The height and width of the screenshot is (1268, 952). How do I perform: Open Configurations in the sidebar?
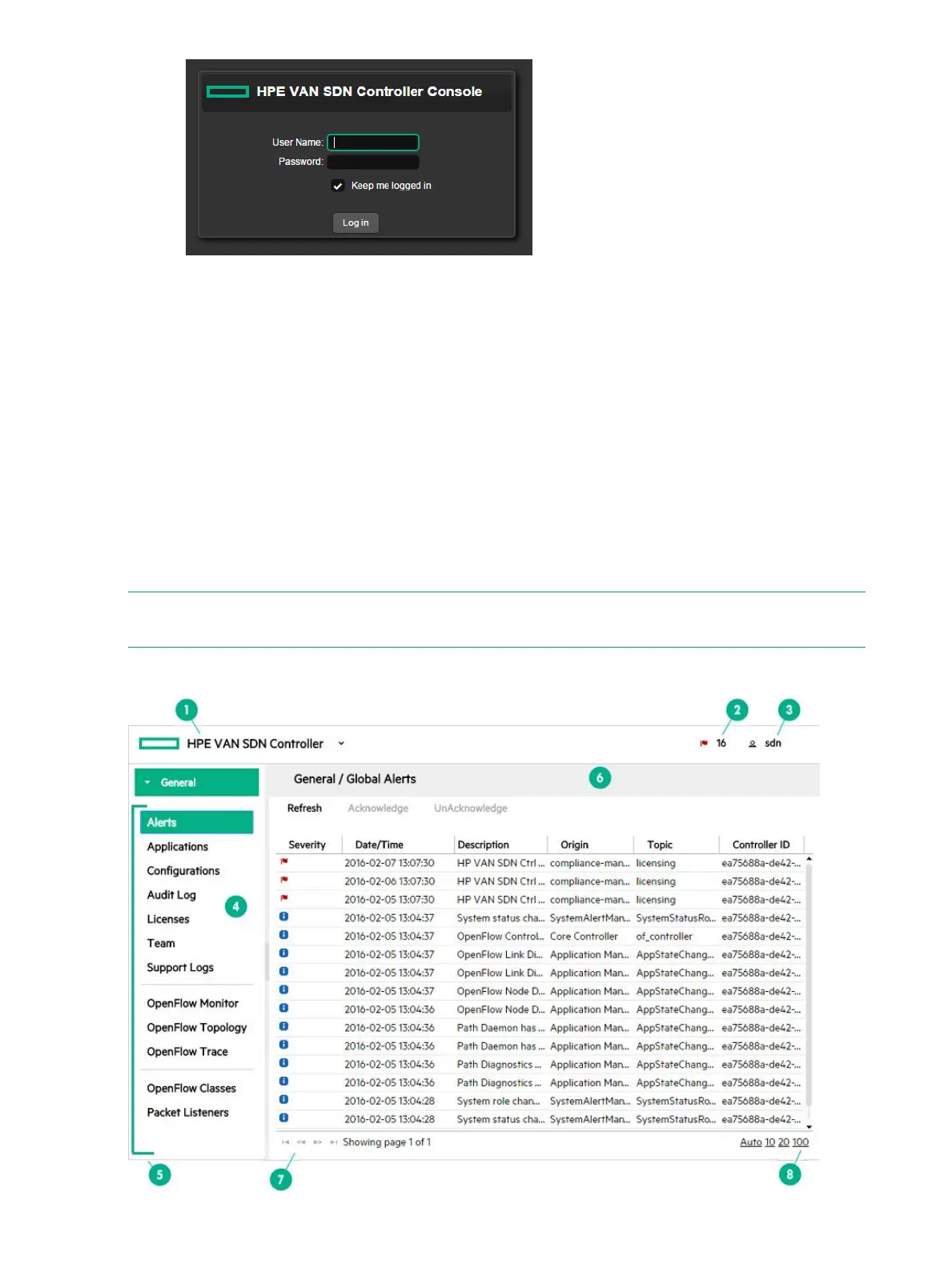(183, 870)
